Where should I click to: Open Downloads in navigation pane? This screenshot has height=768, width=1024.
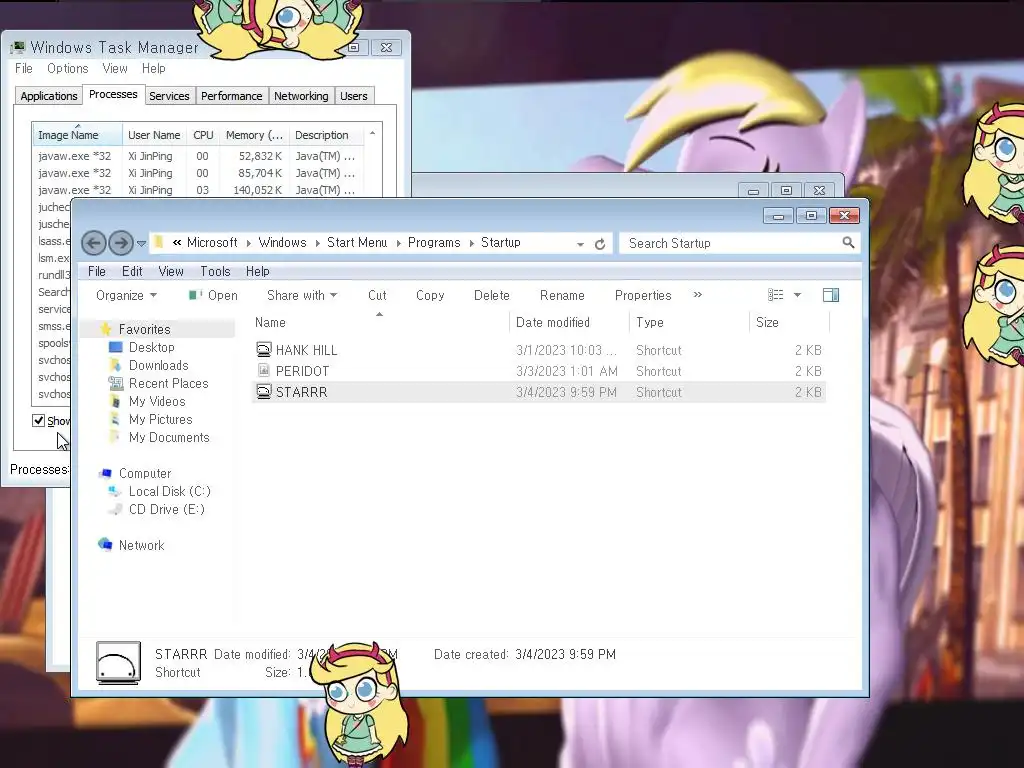pos(159,365)
